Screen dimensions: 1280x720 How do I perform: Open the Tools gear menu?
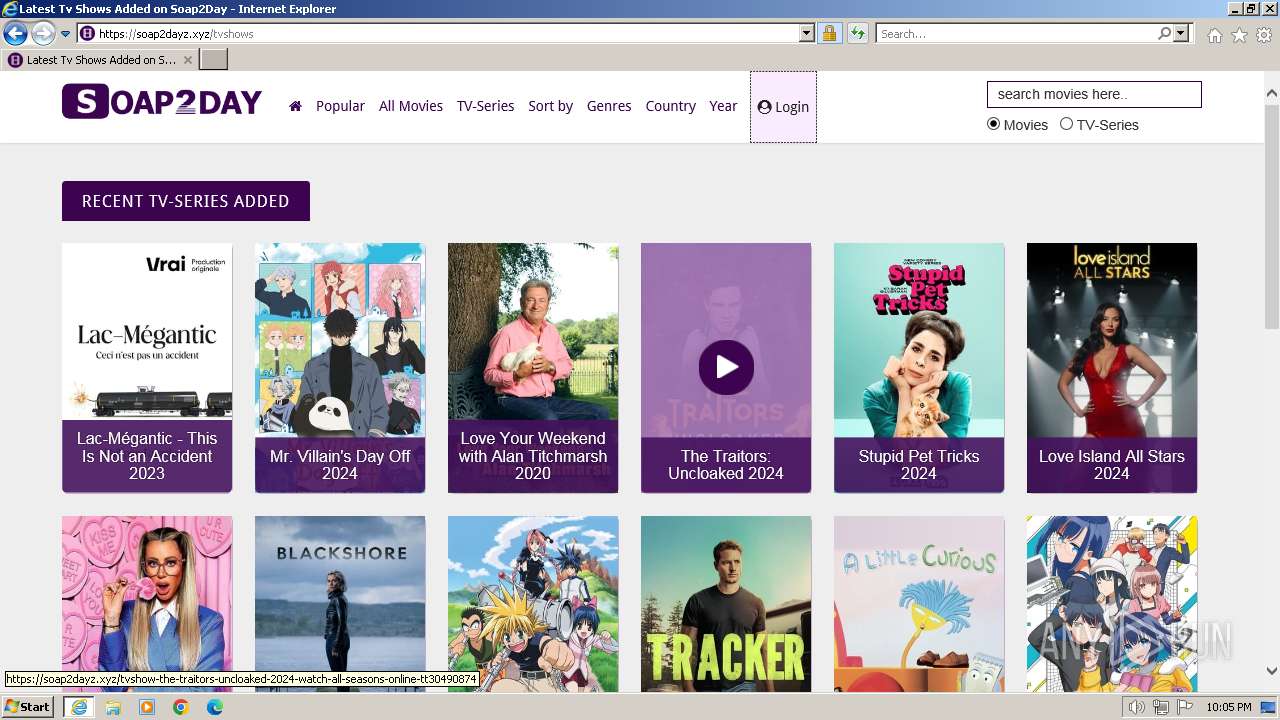[1264, 35]
